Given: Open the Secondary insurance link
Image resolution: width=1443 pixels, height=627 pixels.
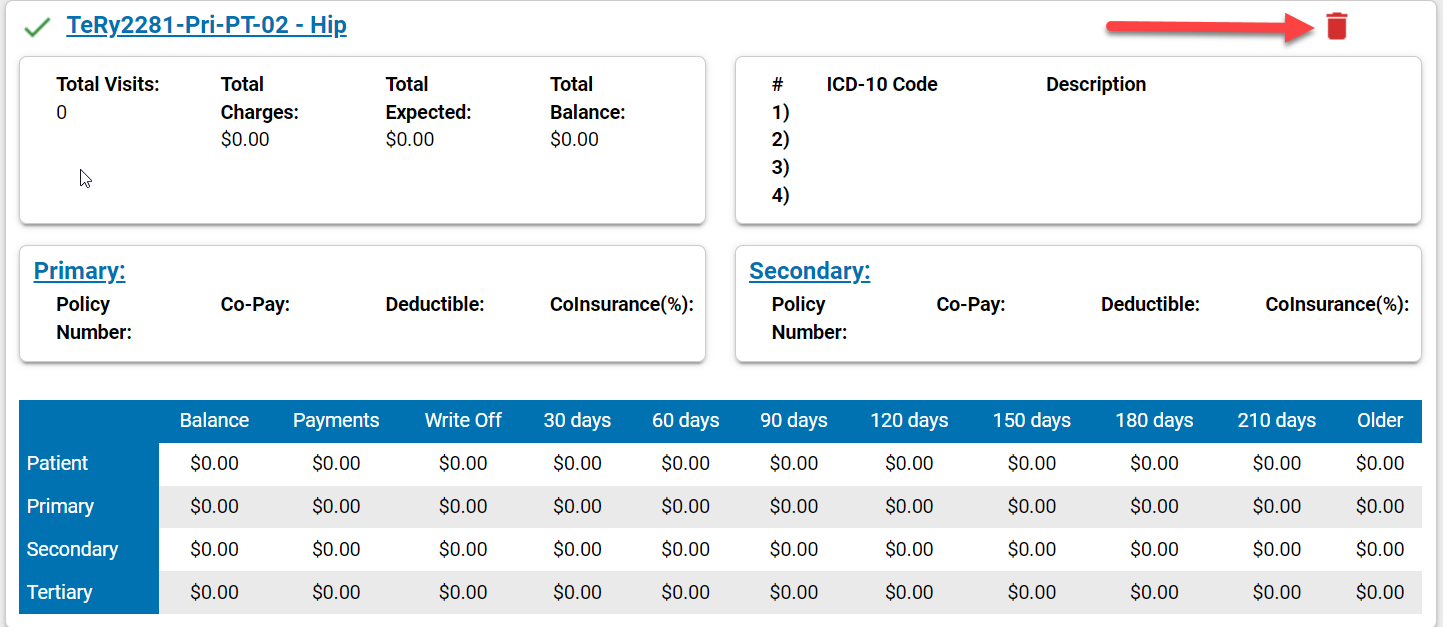Looking at the screenshot, I should tap(809, 271).
